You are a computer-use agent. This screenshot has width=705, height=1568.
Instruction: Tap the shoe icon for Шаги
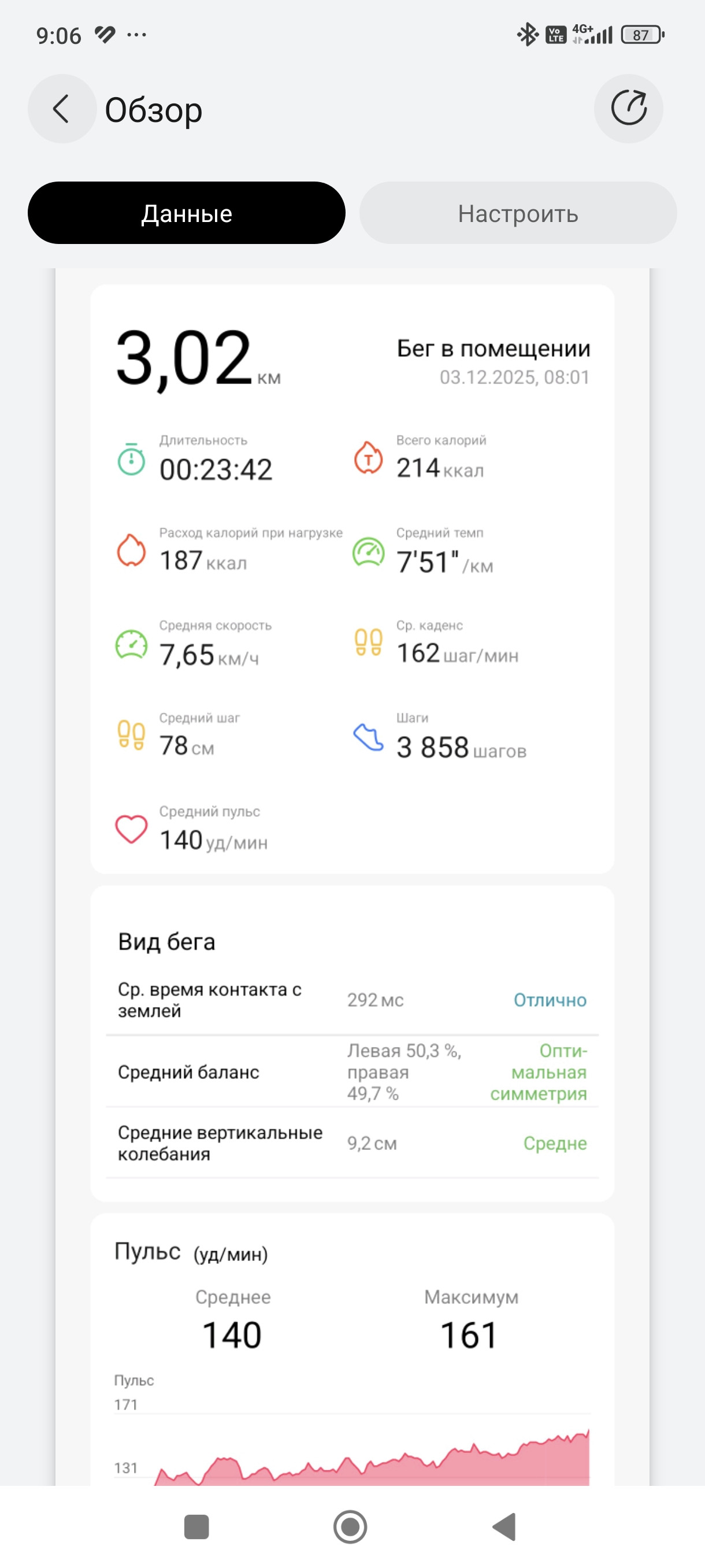pyautogui.click(x=369, y=737)
